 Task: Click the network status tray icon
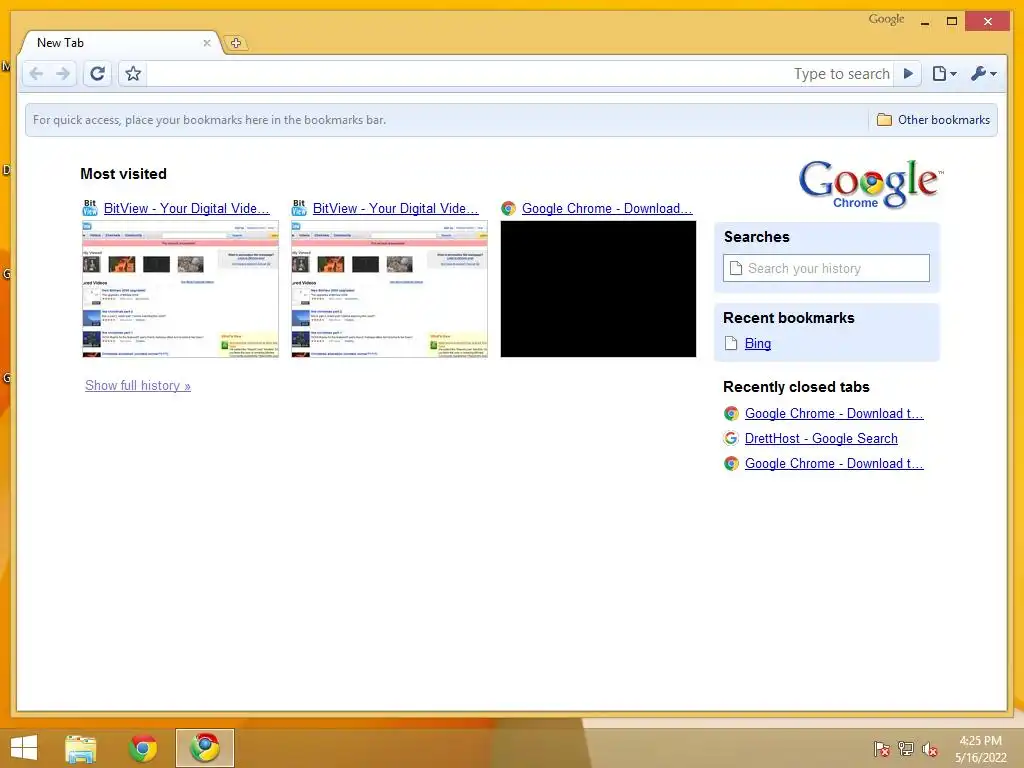click(x=905, y=749)
